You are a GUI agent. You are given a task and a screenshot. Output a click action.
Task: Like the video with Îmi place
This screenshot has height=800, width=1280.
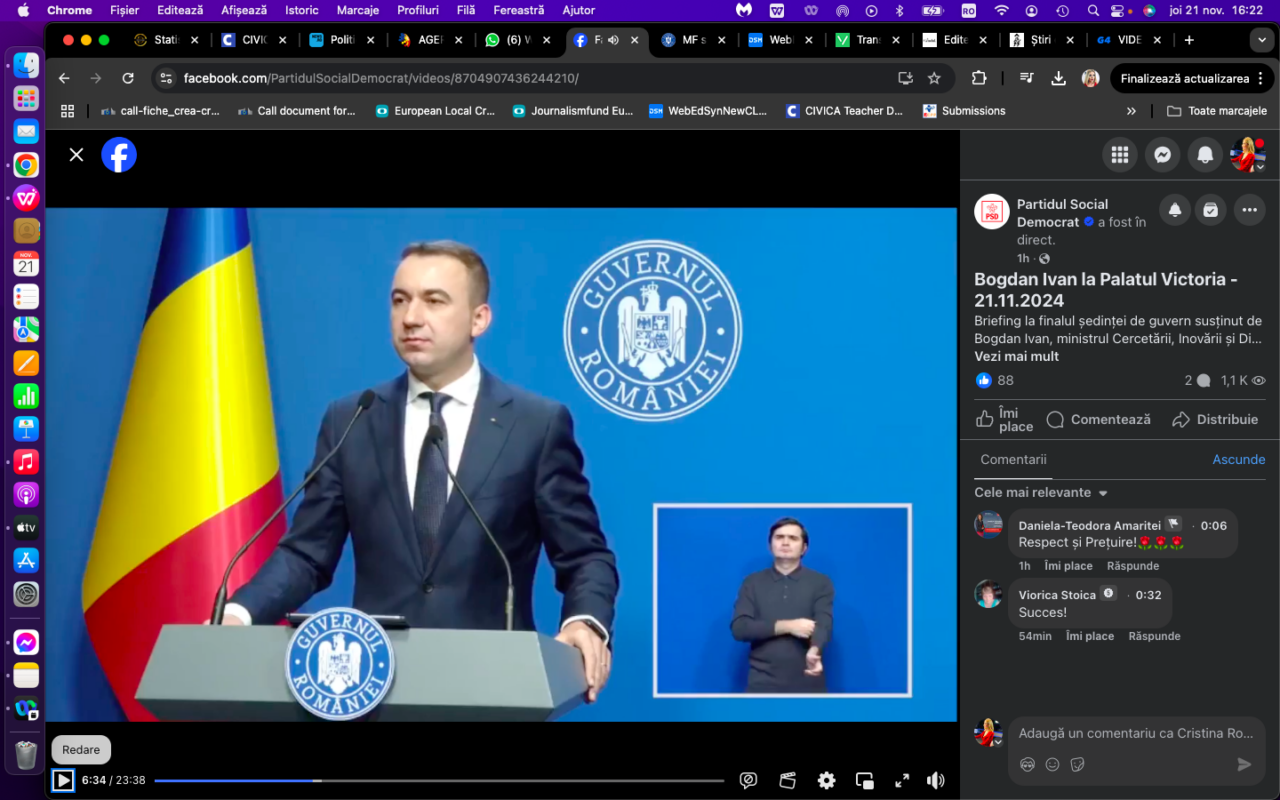coord(1005,419)
